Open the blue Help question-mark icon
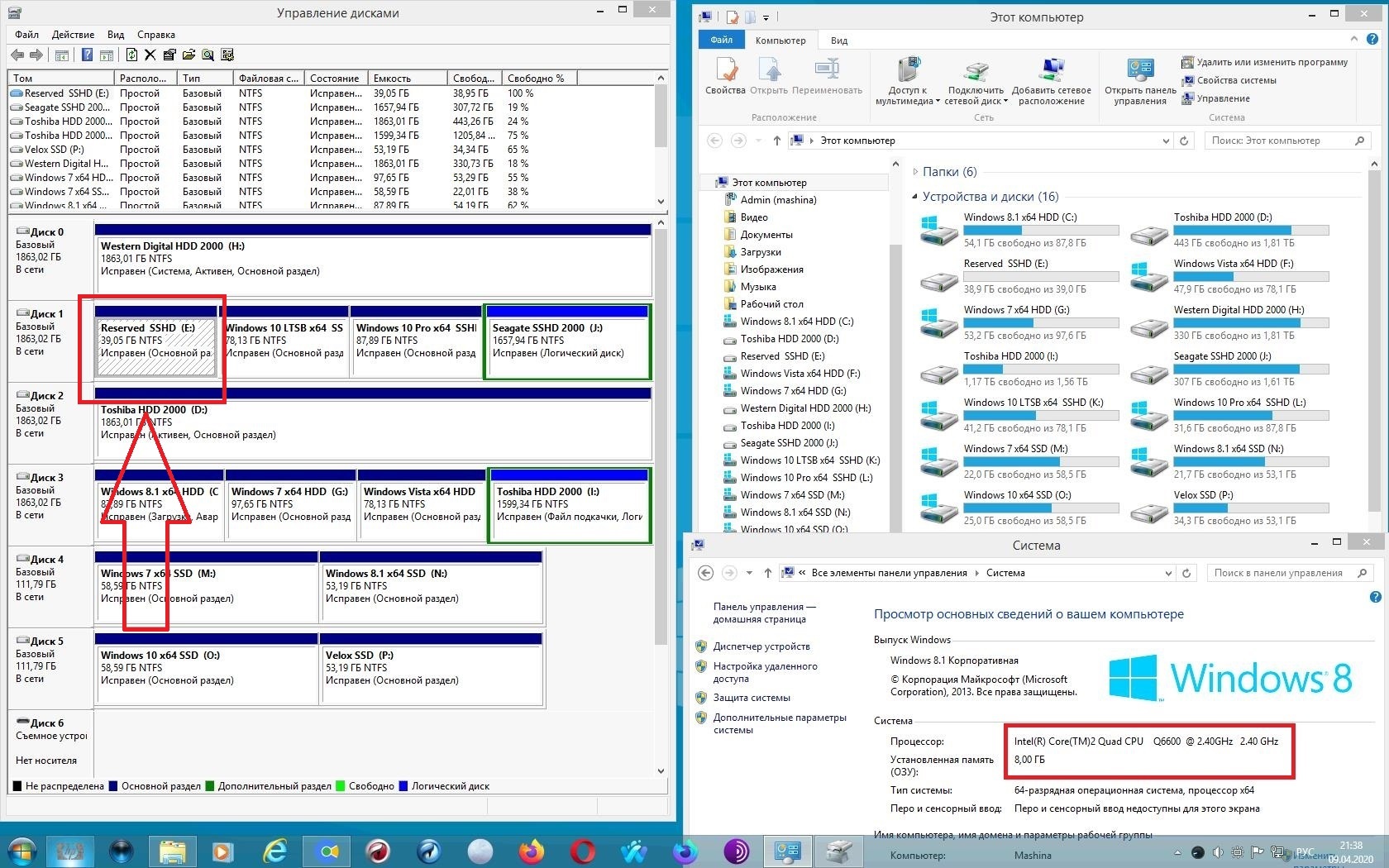Viewport: 1389px width, 868px height. (87, 55)
